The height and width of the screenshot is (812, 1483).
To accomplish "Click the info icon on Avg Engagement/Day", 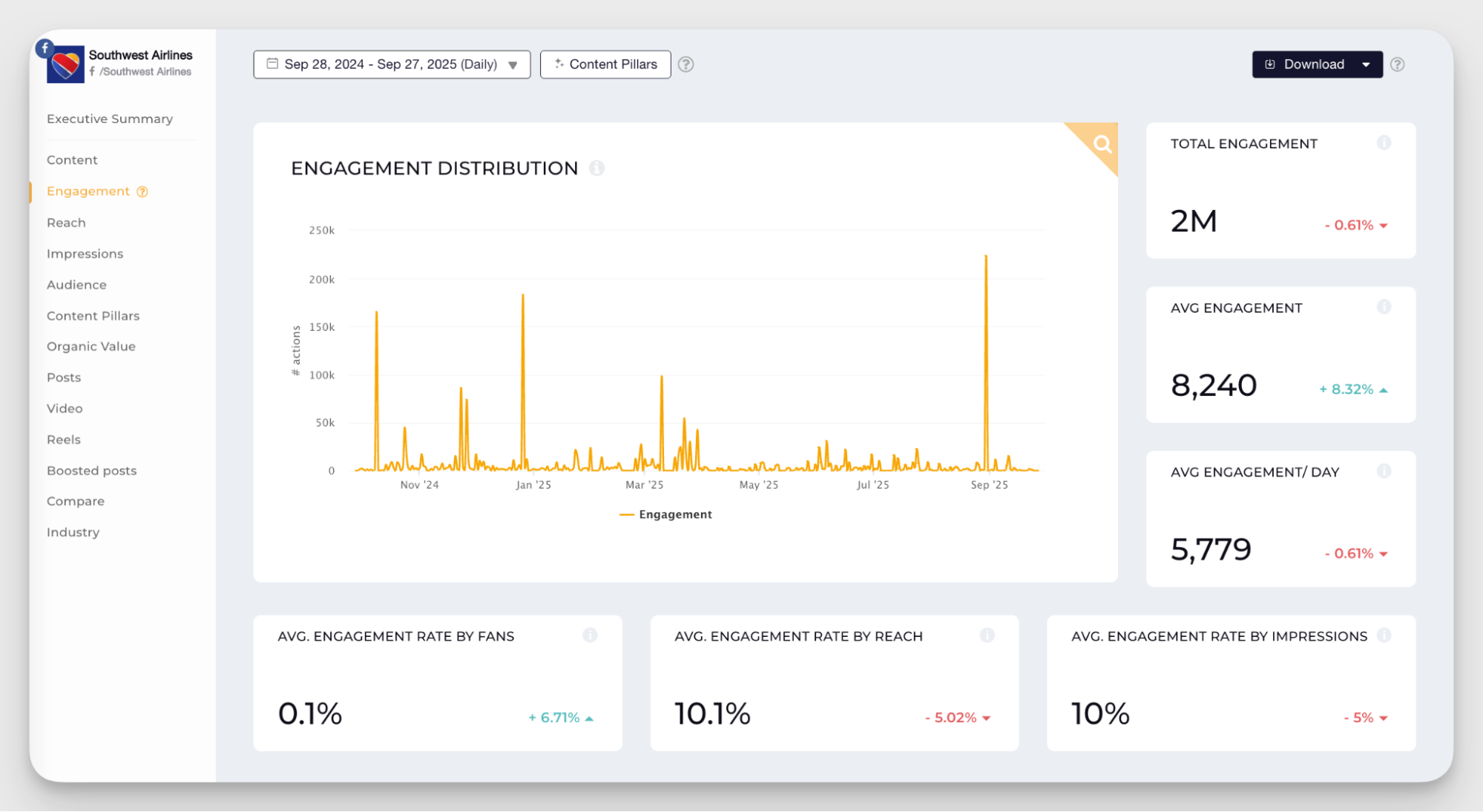I will 1384,471.
